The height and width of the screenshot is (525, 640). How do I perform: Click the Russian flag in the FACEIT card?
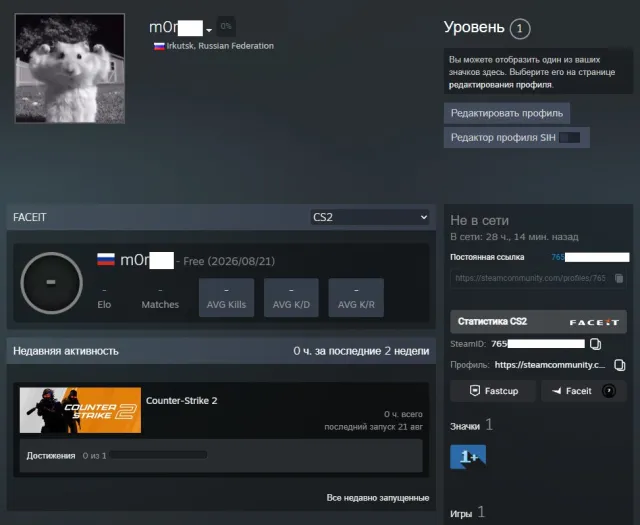pos(106,260)
